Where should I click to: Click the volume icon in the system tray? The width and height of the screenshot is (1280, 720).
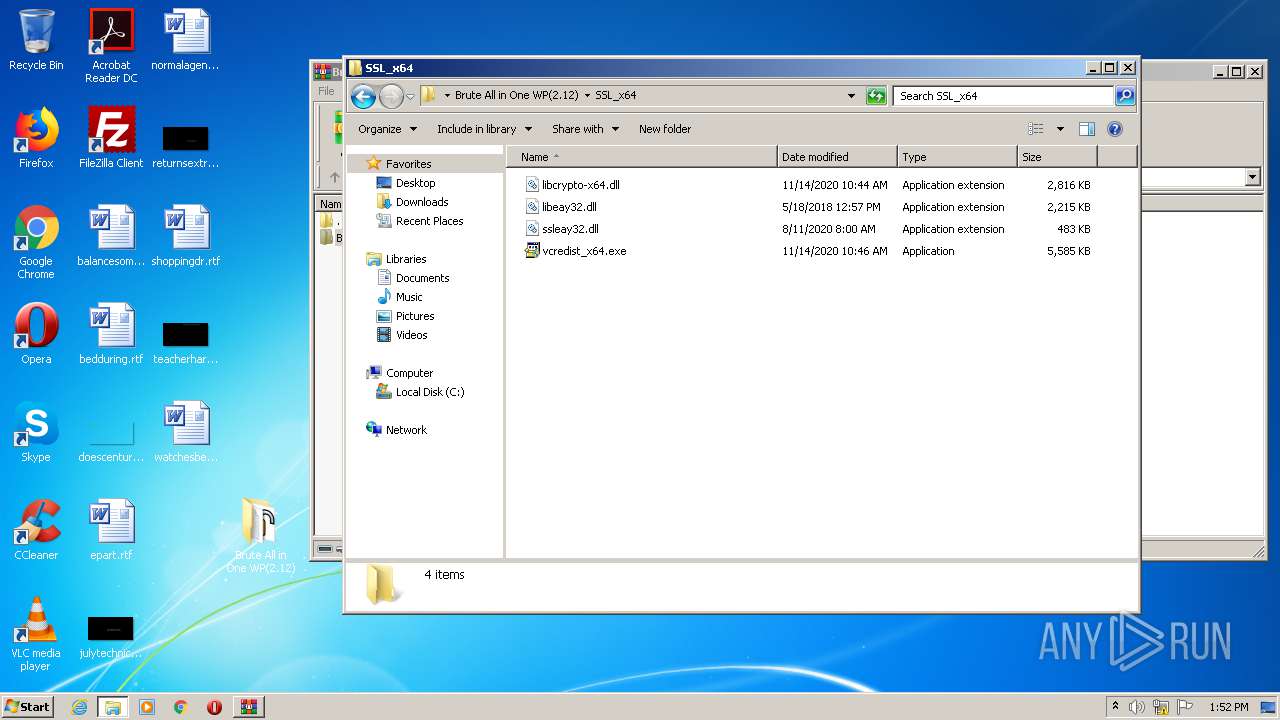[x=1137, y=707]
